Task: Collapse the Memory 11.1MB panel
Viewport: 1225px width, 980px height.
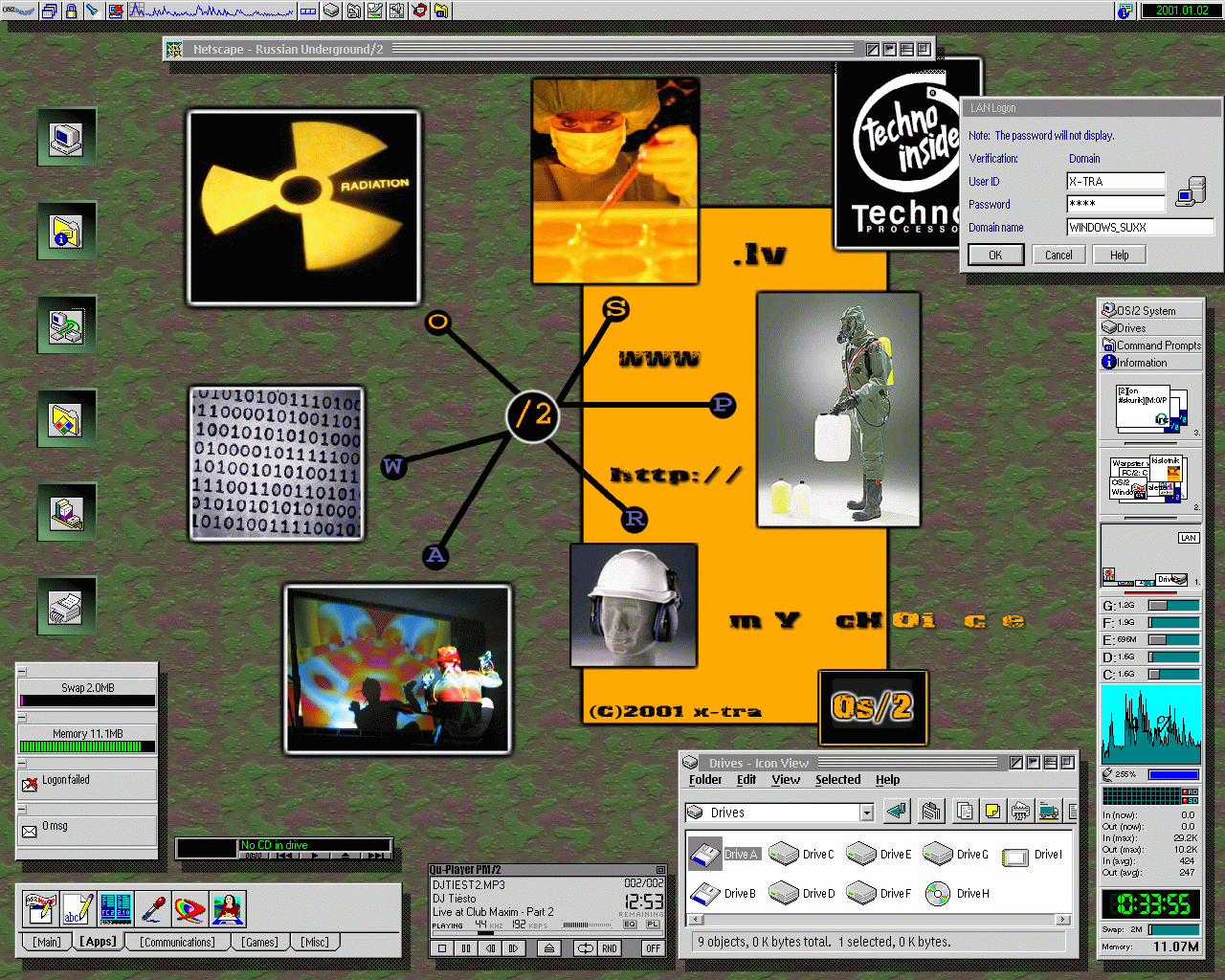Action: click(22, 718)
